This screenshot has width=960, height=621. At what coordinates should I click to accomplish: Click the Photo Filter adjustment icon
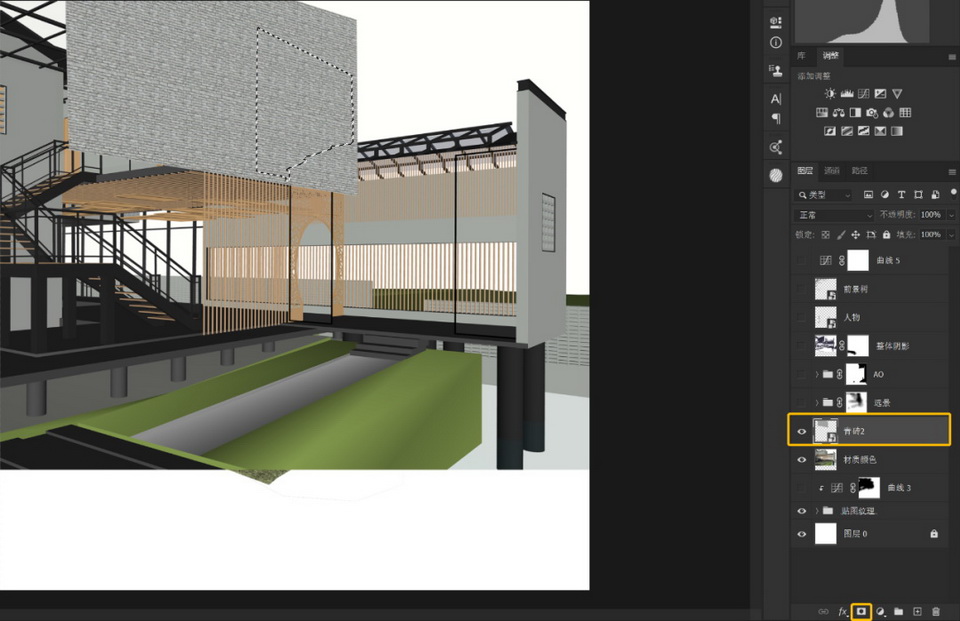tap(872, 113)
